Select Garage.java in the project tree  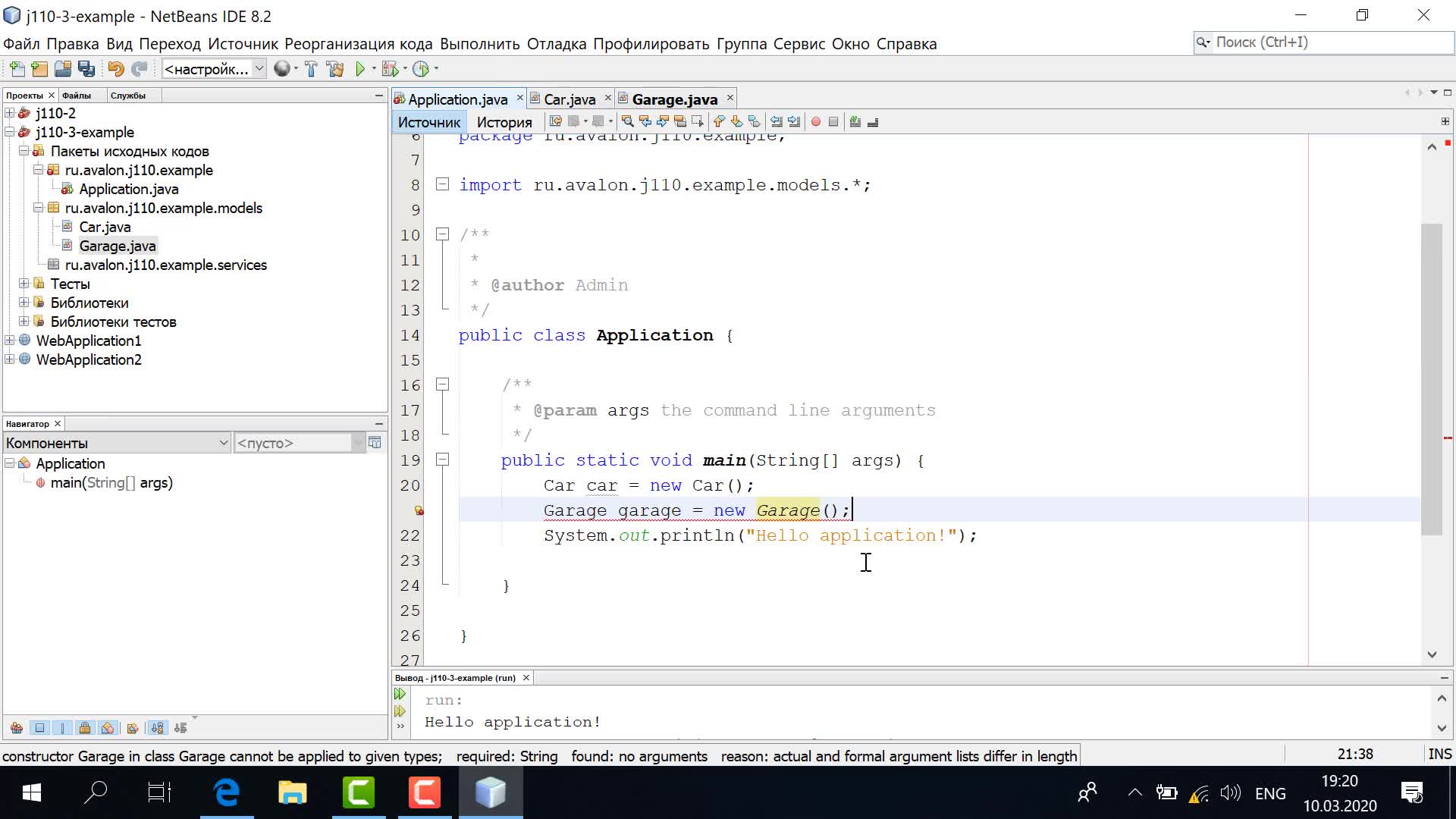coord(118,246)
